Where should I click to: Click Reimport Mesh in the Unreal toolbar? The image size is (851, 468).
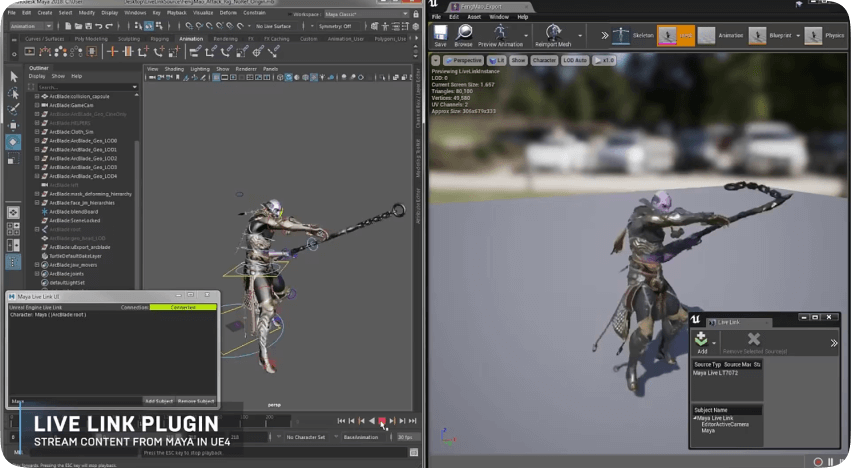coord(553,36)
